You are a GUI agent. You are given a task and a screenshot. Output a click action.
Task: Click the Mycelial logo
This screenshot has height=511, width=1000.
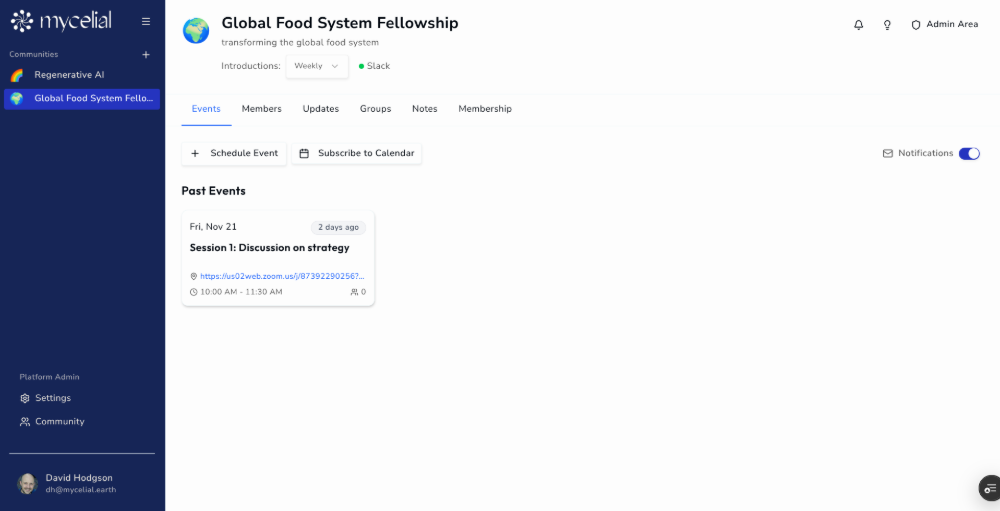62,21
